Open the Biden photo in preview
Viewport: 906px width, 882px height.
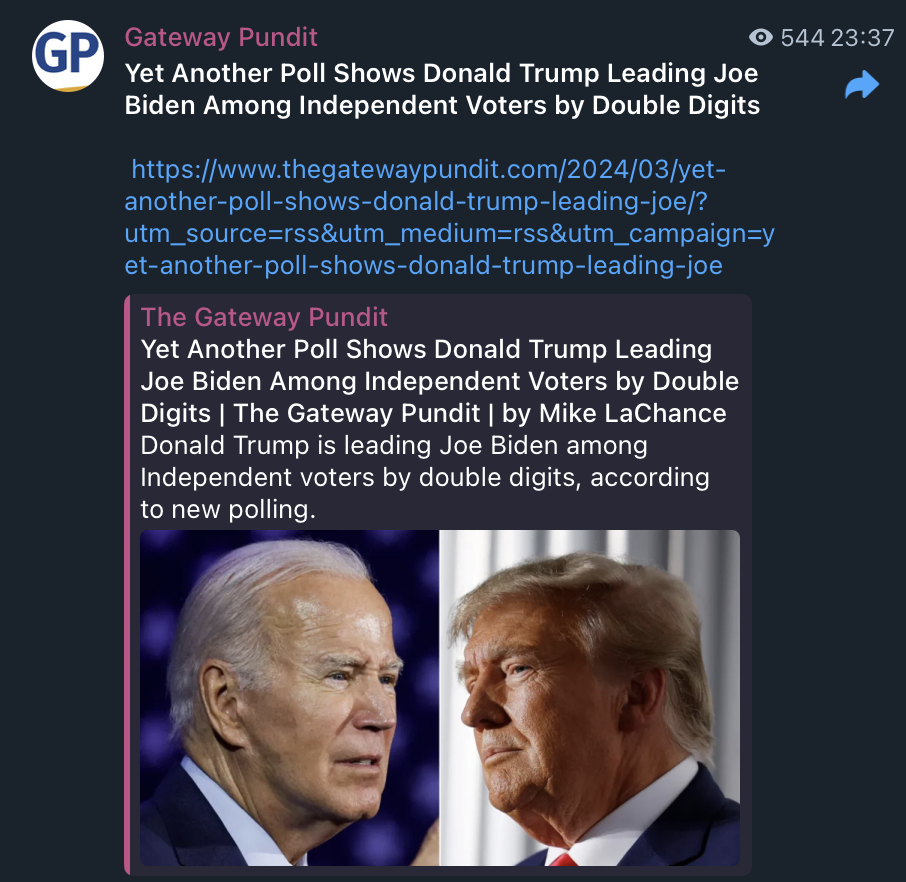point(289,698)
